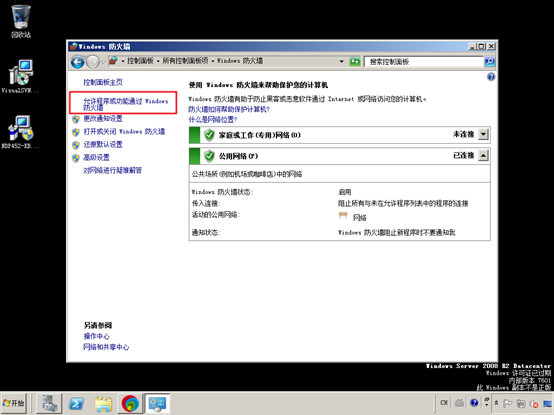The width and height of the screenshot is (554, 415).
Task: Click the shield icon beside 打开或关闭 Windows 防火墙
Action: [x=76, y=132]
